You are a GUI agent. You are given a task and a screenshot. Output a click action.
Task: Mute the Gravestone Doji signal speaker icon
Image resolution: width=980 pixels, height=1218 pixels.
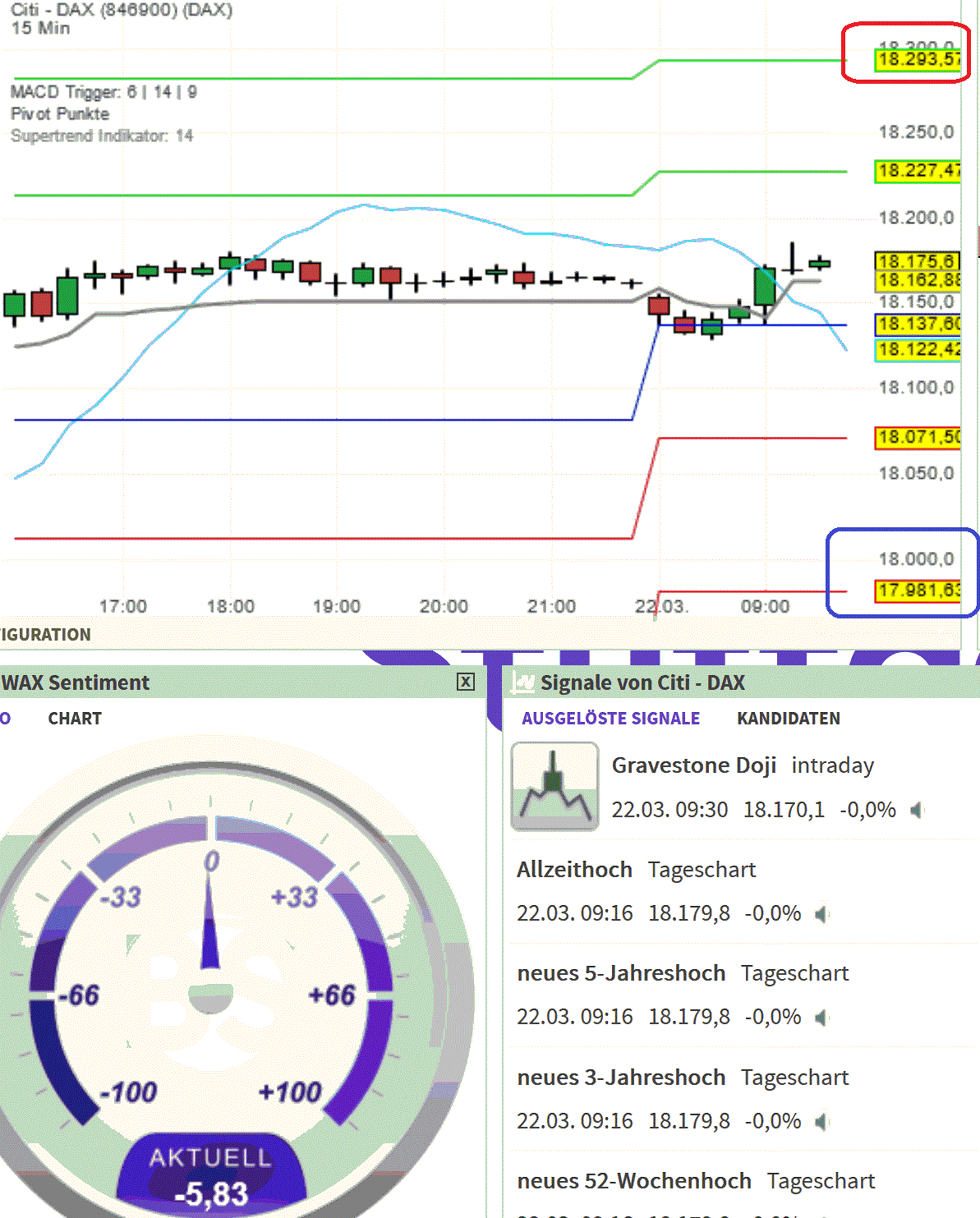pos(917,811)
